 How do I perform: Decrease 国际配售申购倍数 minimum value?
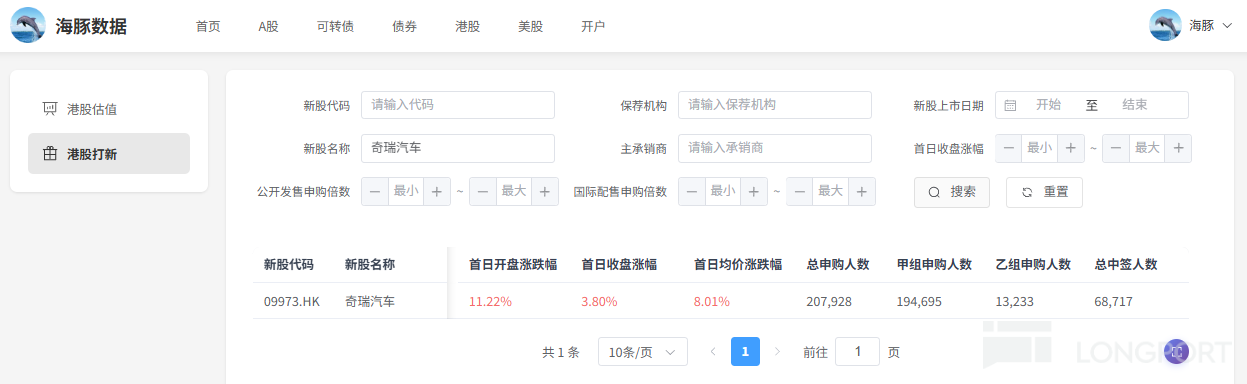692,191
